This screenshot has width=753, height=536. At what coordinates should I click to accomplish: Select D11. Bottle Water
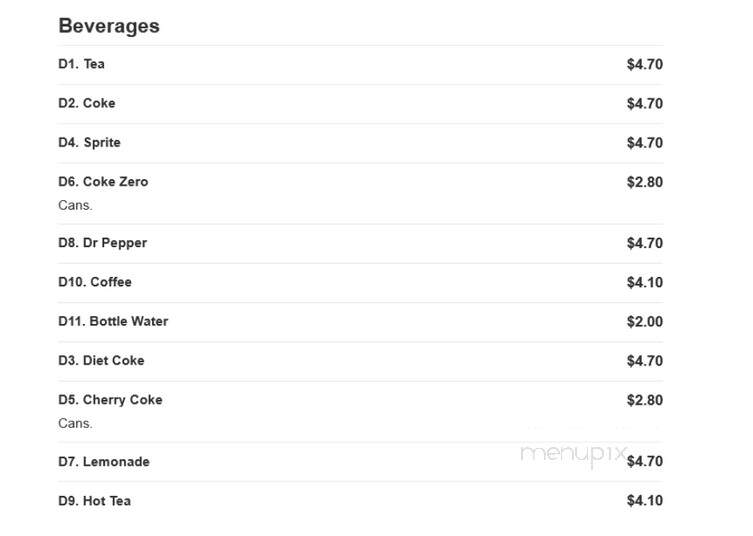coord(361,322)
